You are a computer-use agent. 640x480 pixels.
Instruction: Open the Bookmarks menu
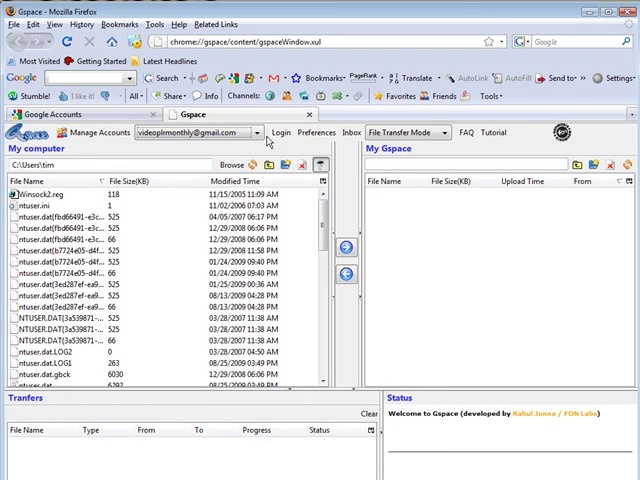click(119, 24)
